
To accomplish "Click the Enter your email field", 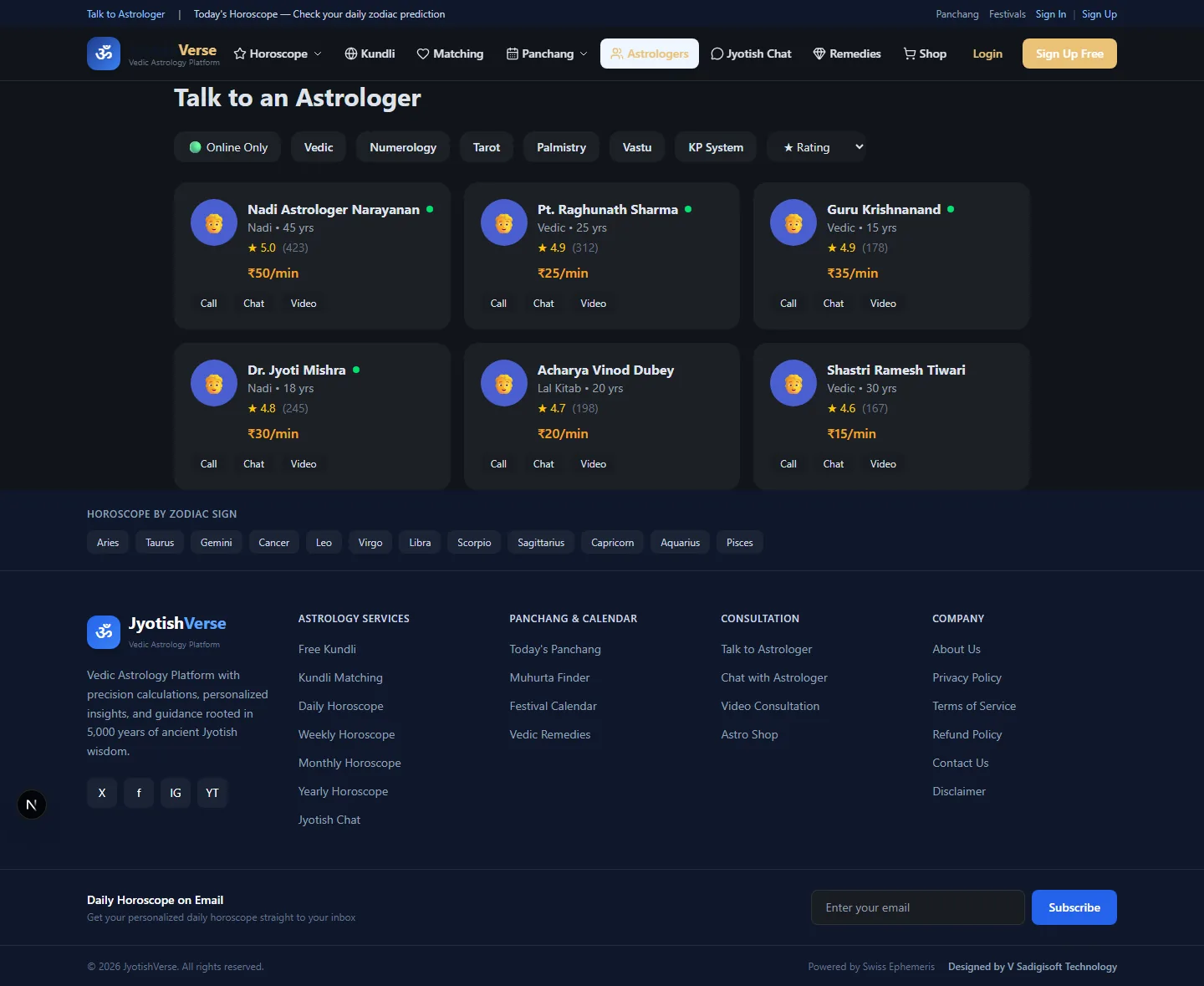I will tap(918, 907).
